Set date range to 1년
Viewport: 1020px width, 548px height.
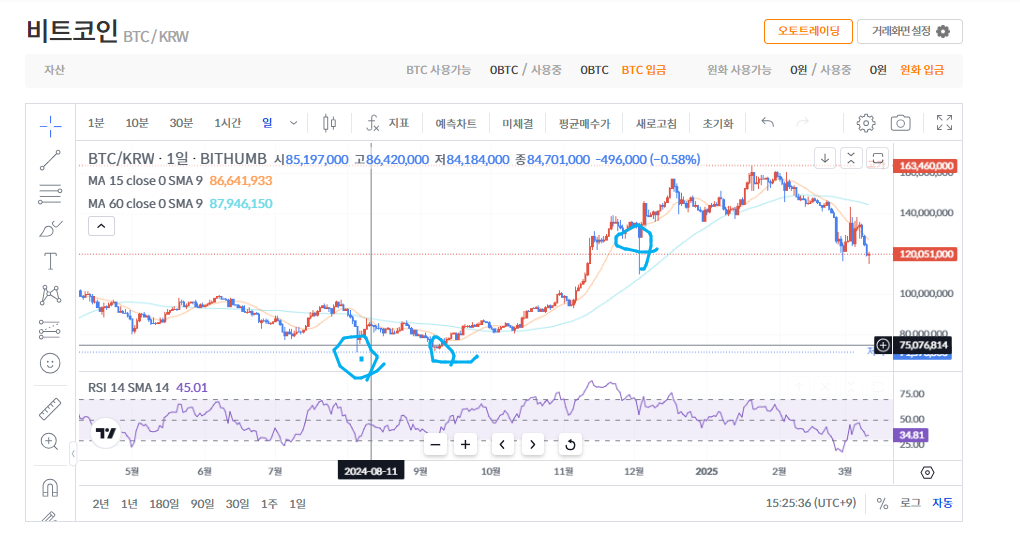[x=129, y=504]
